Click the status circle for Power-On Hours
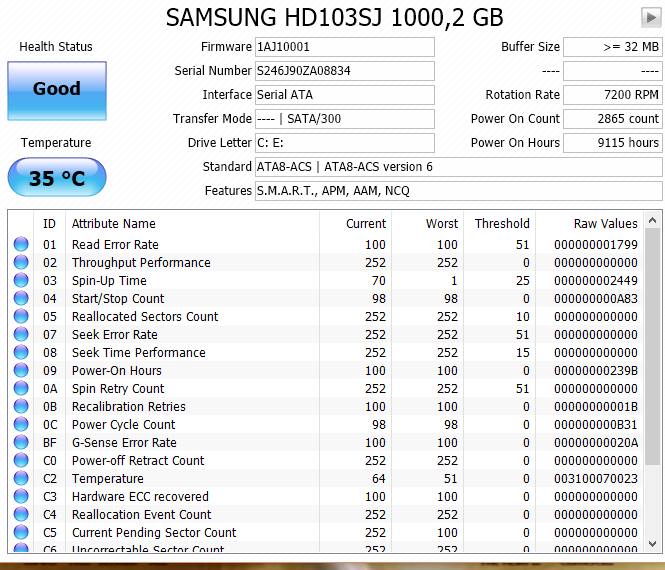This screenshot has height=570, width=665. click(x=21, y=370)
